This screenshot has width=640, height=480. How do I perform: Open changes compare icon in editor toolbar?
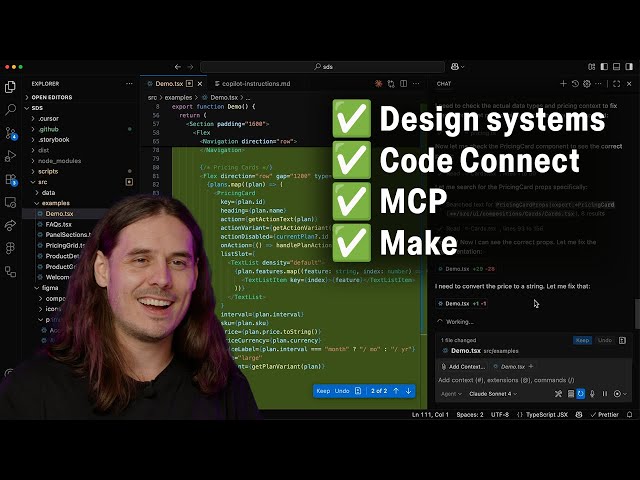(x=391, y=84)
